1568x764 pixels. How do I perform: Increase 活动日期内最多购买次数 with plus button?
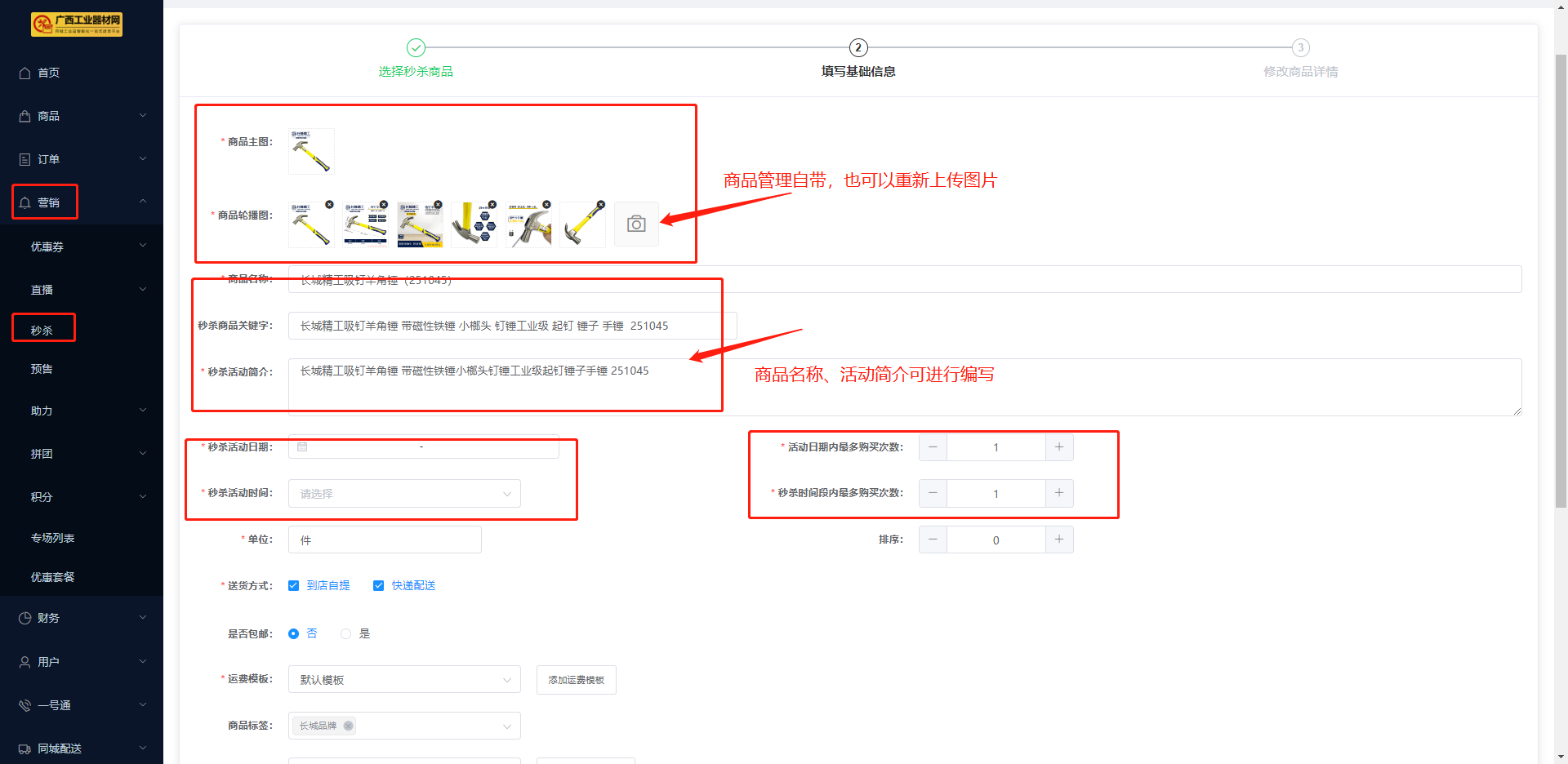1058,447
